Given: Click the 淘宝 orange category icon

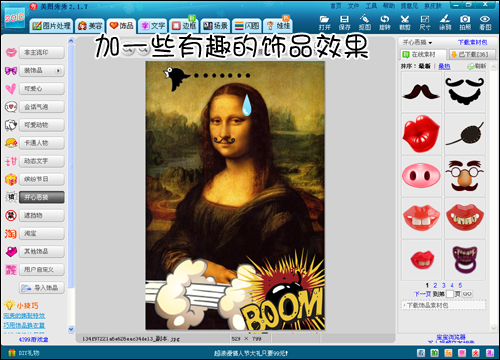Looking at the screenshot, I should tap(11, 234).
